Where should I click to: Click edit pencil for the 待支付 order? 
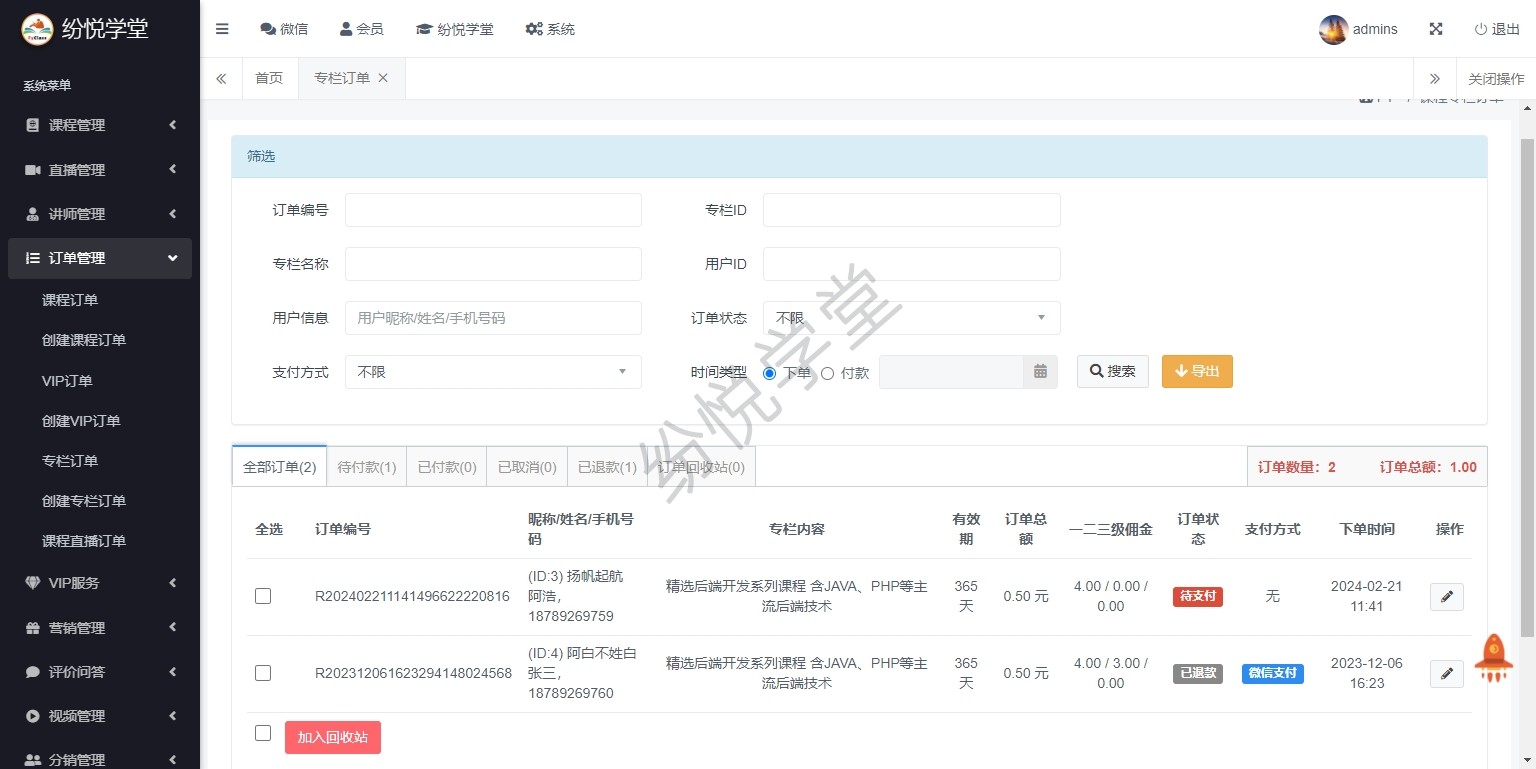click(1446, 597)
